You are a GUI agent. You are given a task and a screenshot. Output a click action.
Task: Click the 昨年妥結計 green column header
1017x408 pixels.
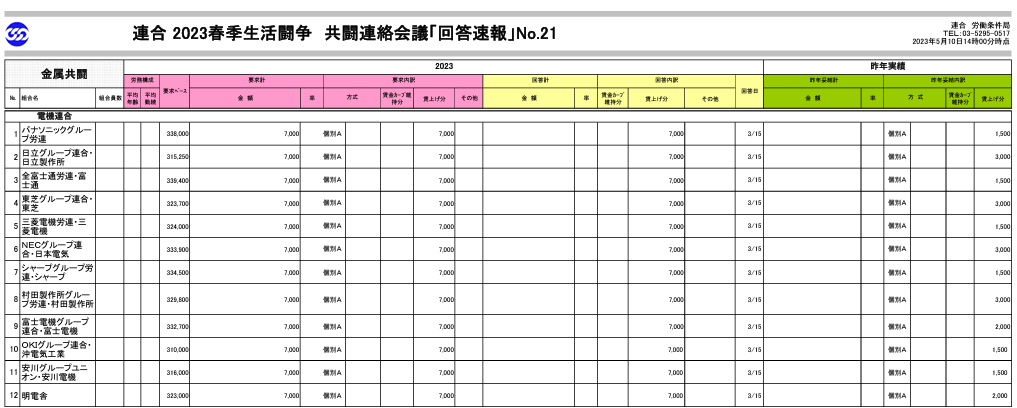click(x=823, y=80)
